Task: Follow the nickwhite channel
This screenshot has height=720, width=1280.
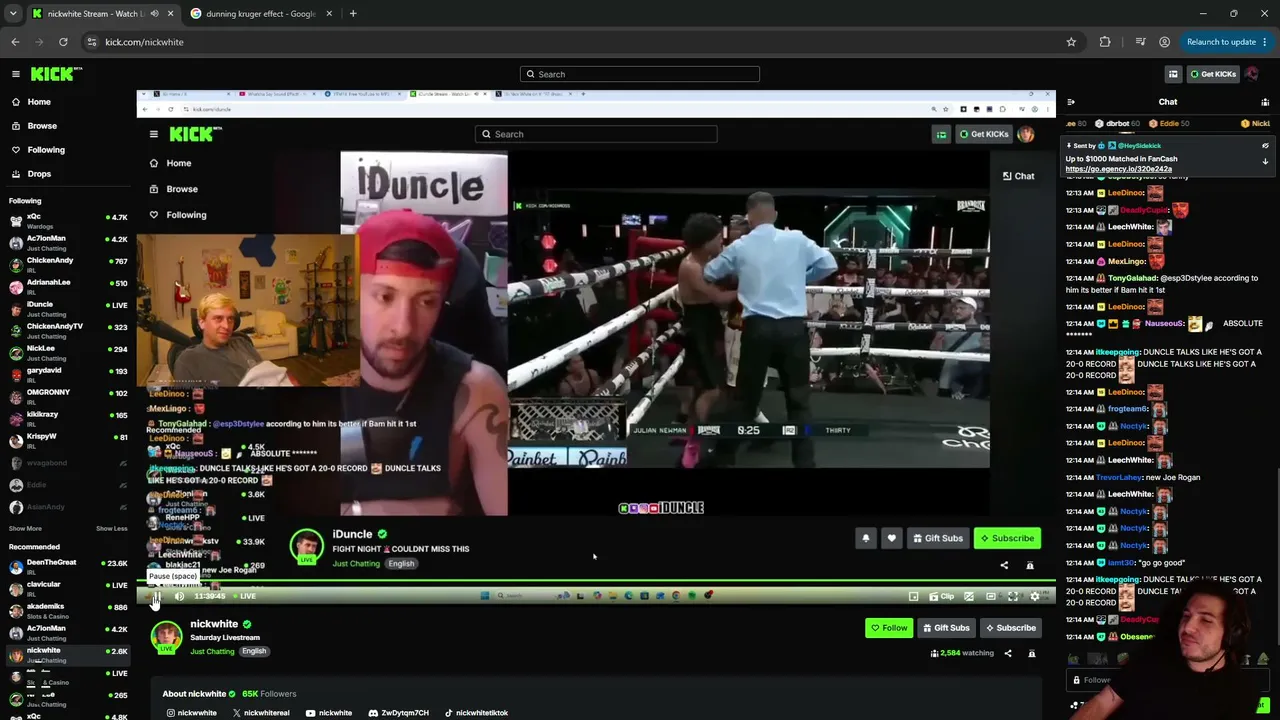Action: [889, 628]
